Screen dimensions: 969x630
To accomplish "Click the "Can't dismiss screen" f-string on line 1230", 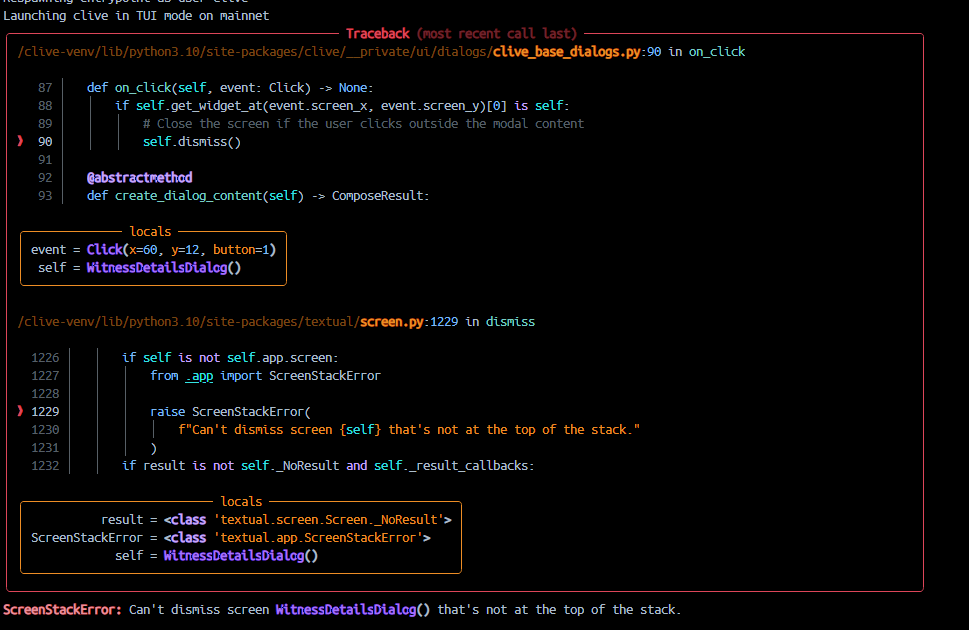I will pyautogui.click(x=408, y=430).
